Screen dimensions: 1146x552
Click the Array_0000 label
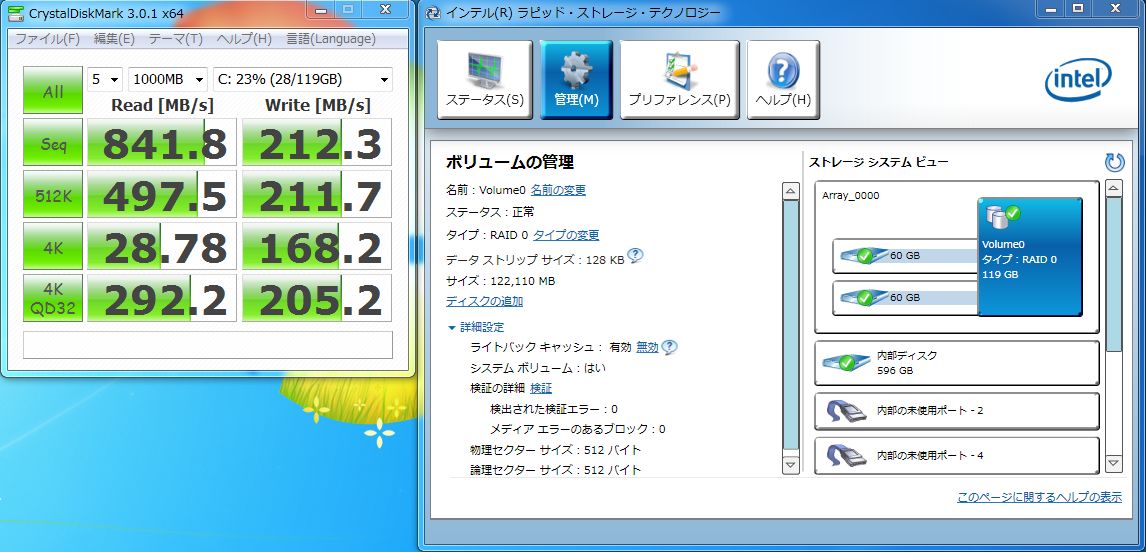(x=851, y=196)
